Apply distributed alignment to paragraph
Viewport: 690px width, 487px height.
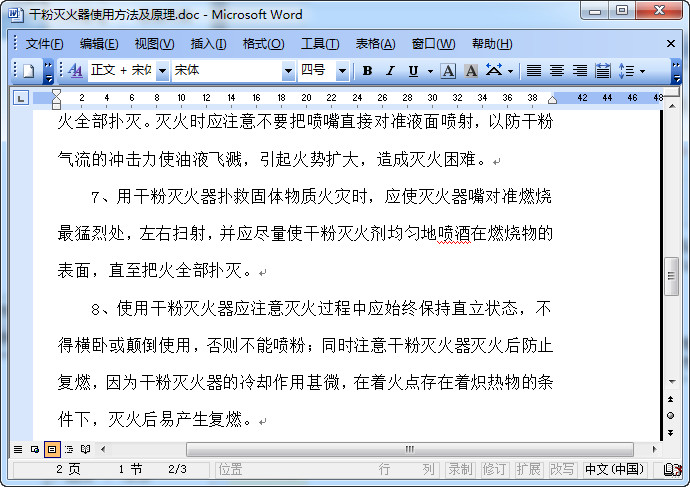click(x=603, y=71)
